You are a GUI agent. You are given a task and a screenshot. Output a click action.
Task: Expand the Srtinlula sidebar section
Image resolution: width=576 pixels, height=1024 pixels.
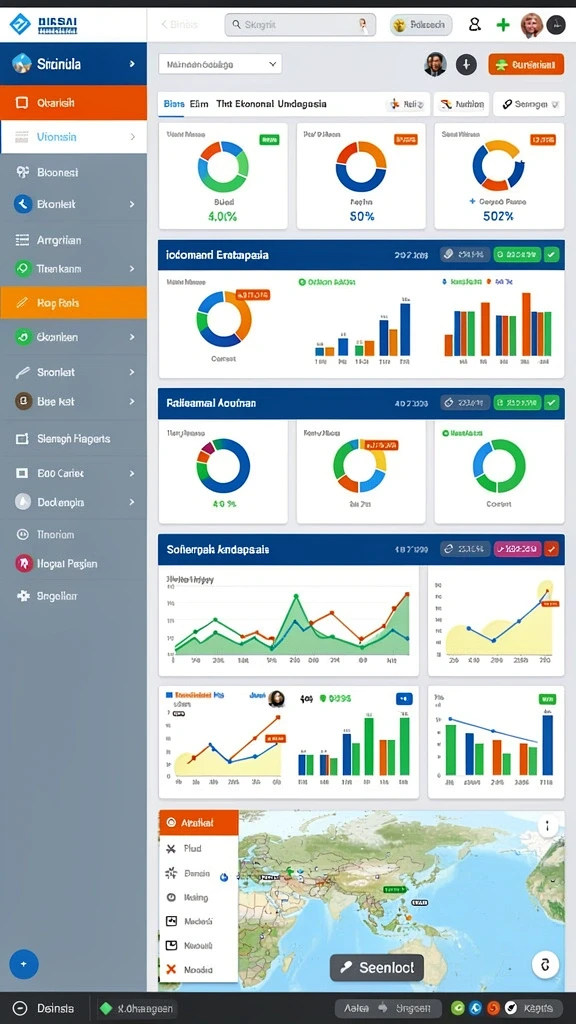[132, 64]
